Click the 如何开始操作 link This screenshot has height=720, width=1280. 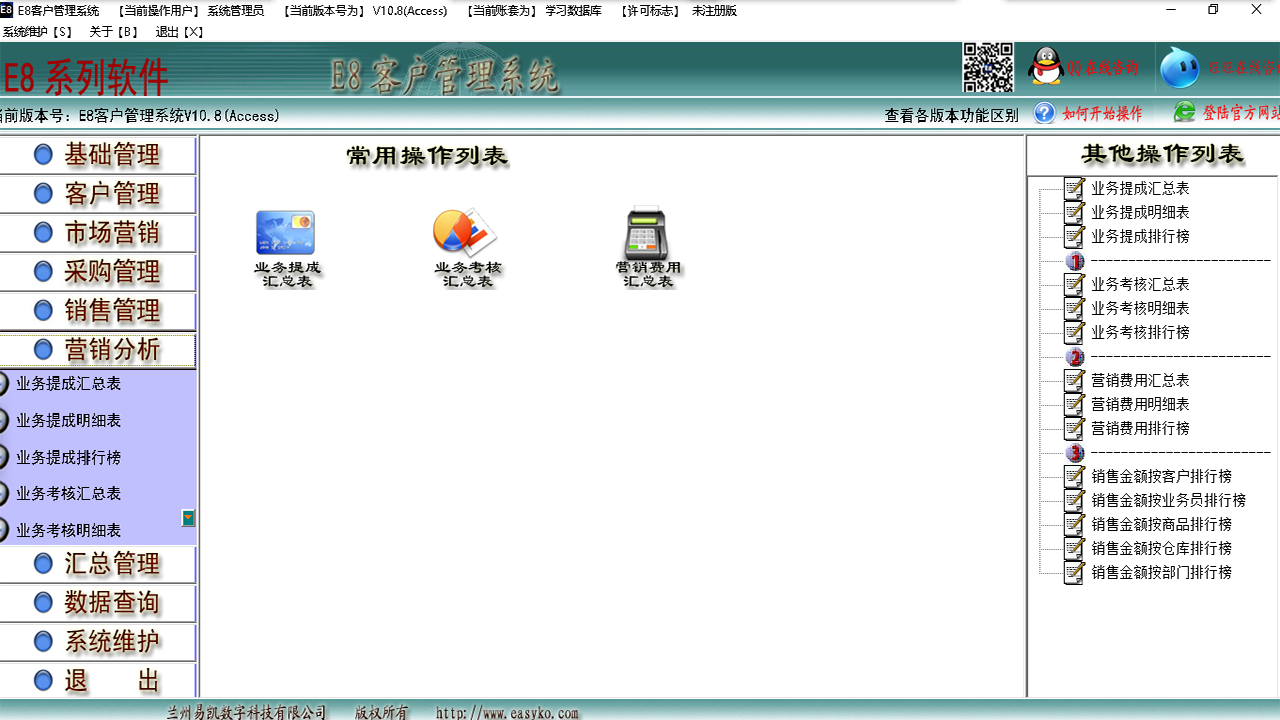point(1102,113)
